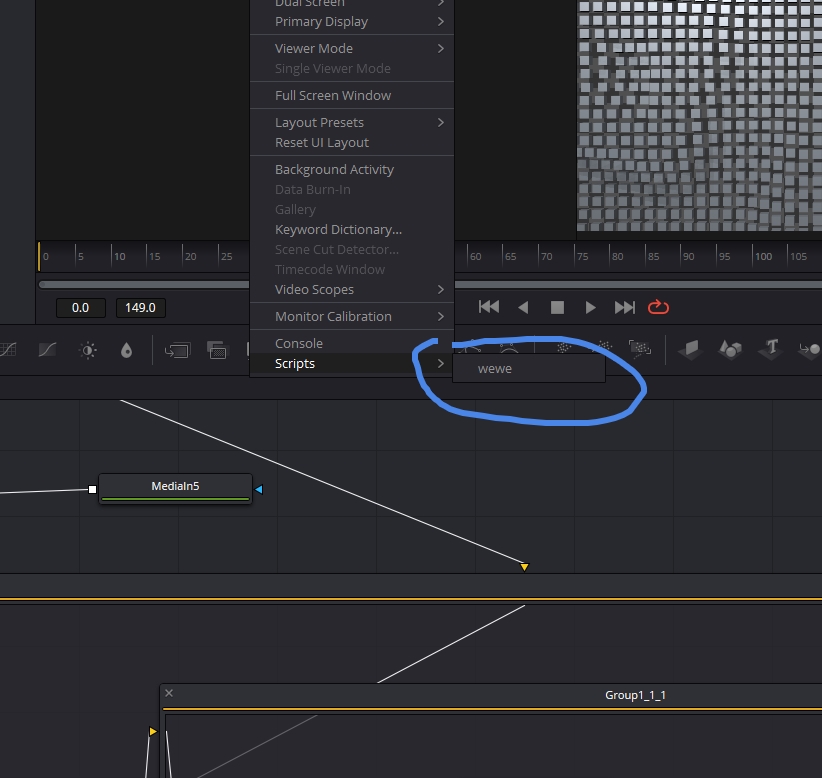This screenshot has width=822, height=778.
Task: Open the Monitor Calibration submenu
Action: [352, 316]
